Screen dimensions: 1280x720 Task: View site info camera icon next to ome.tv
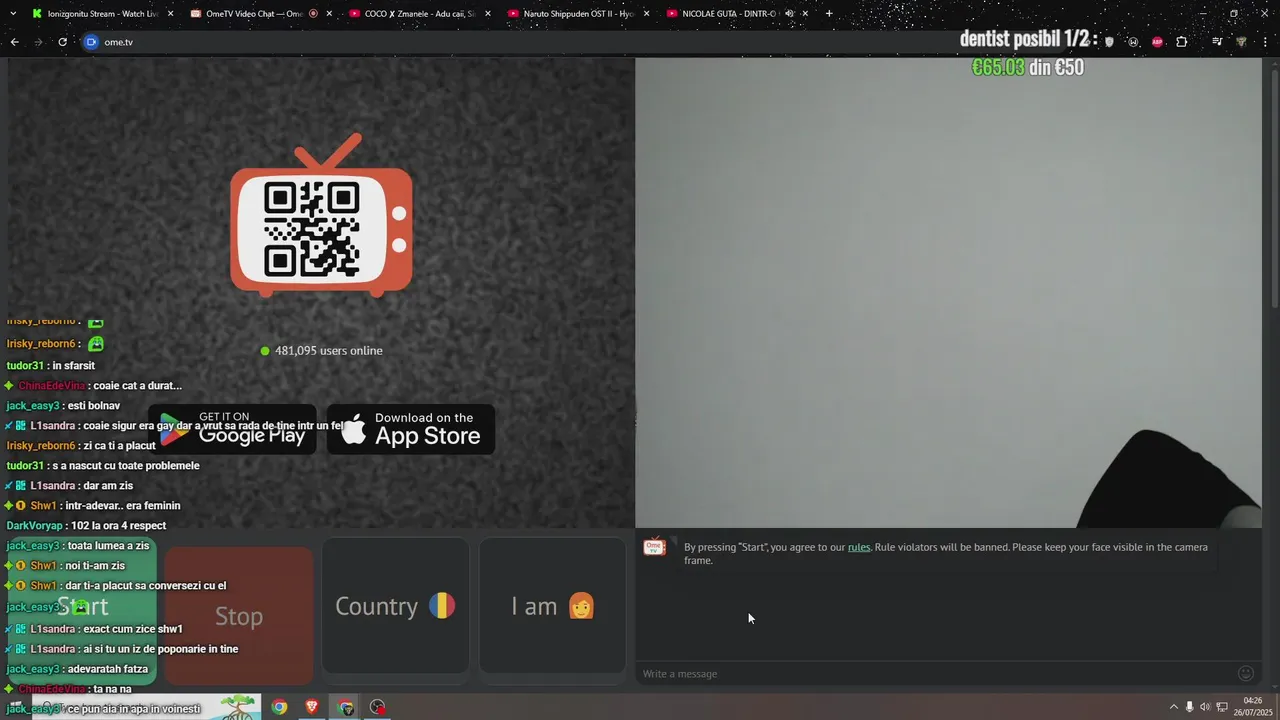[91, 42]
